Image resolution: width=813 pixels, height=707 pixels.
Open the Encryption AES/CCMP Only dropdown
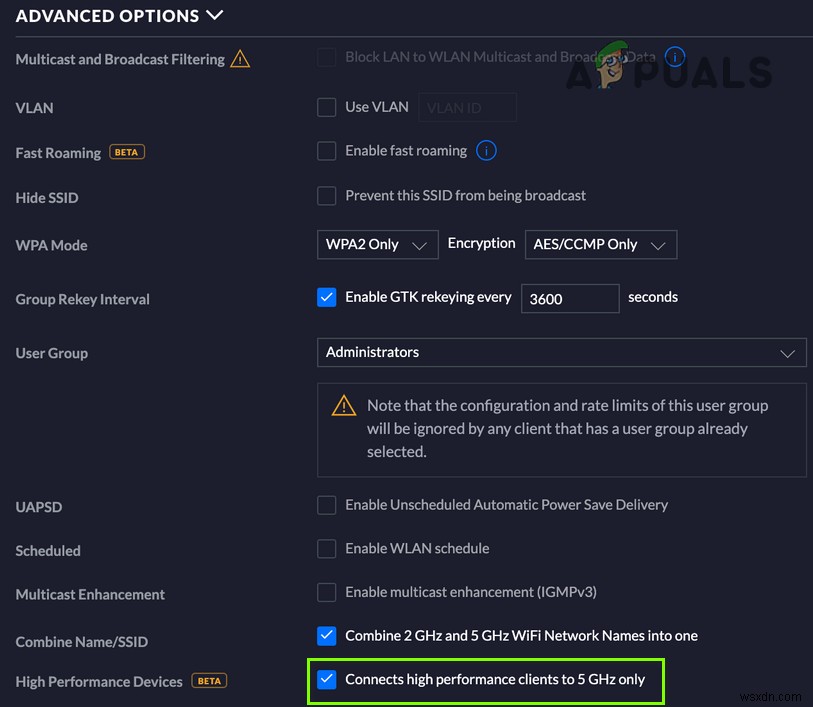coord(600,244)
